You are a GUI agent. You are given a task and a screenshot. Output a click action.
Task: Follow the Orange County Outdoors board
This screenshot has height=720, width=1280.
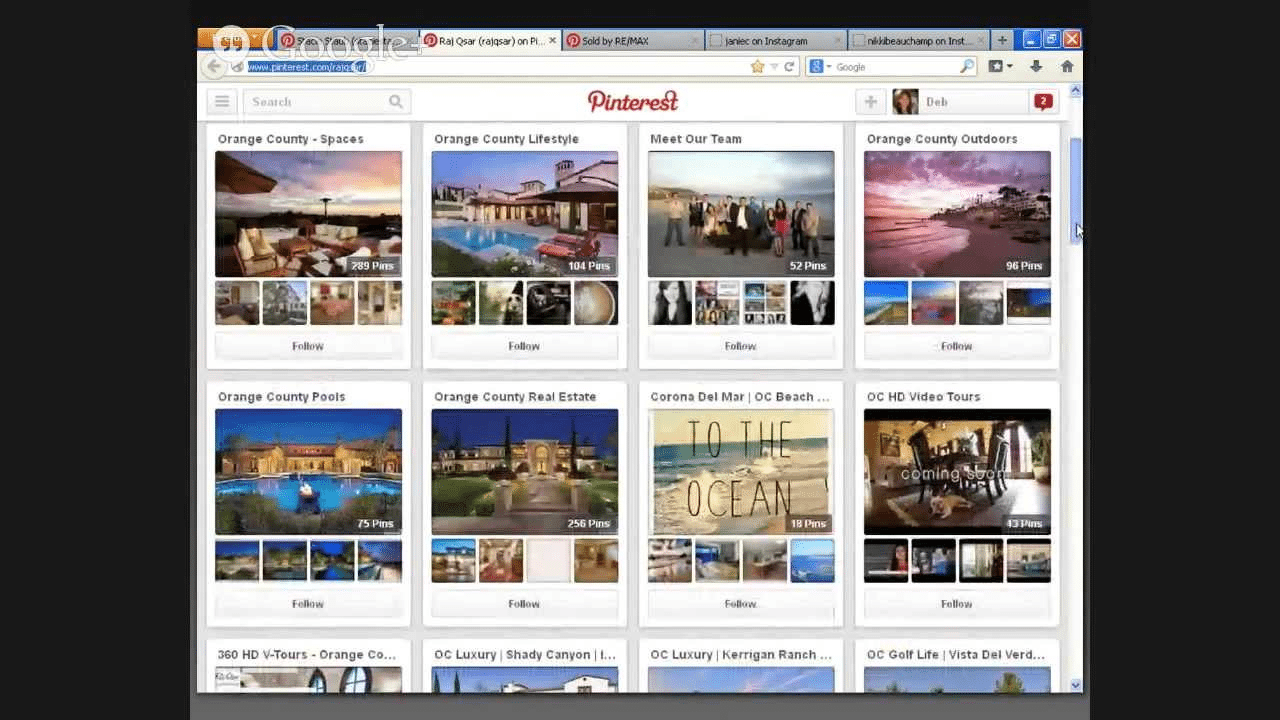[x=957, y=346]
